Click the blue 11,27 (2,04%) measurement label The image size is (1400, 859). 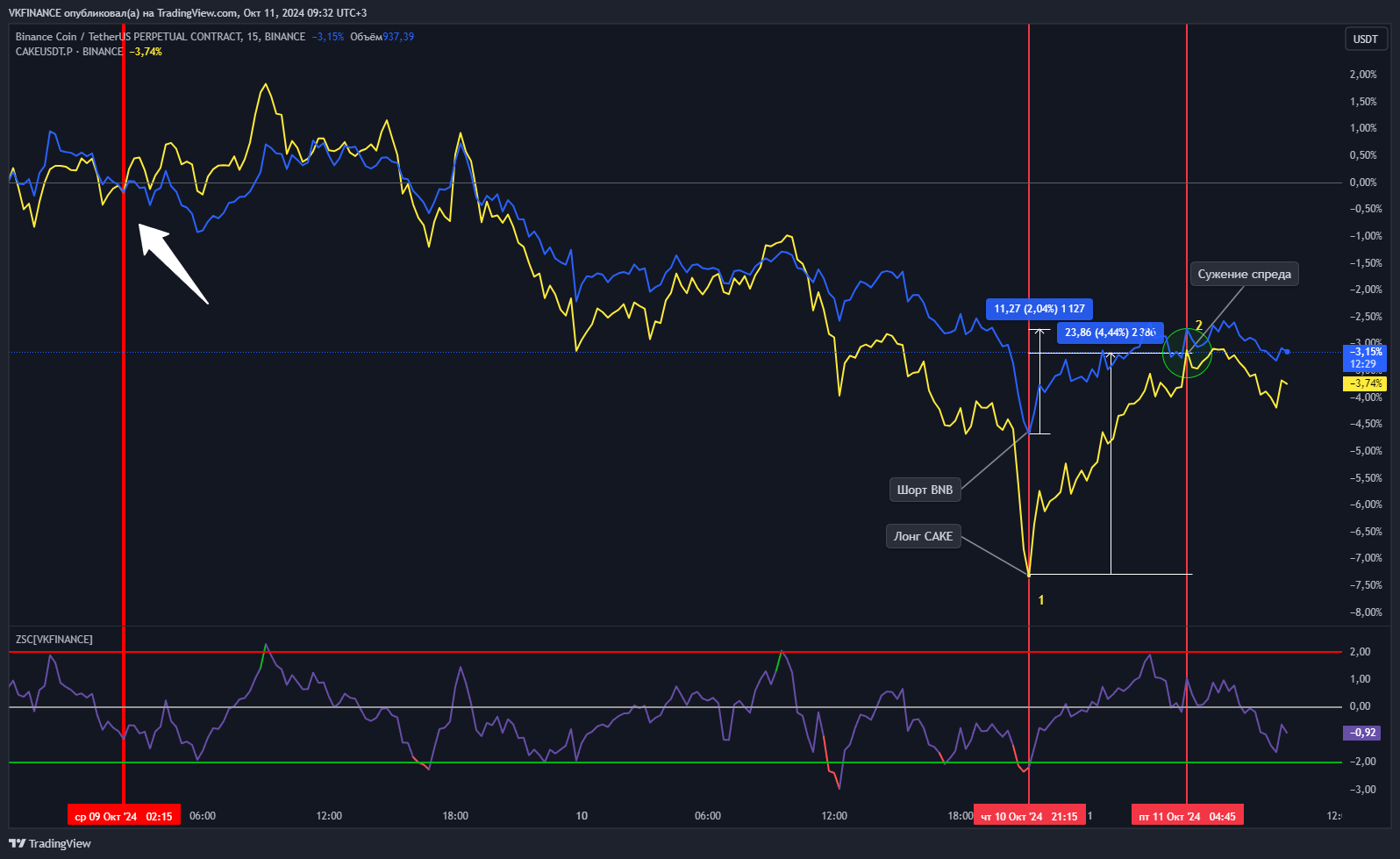(1039, 309)
